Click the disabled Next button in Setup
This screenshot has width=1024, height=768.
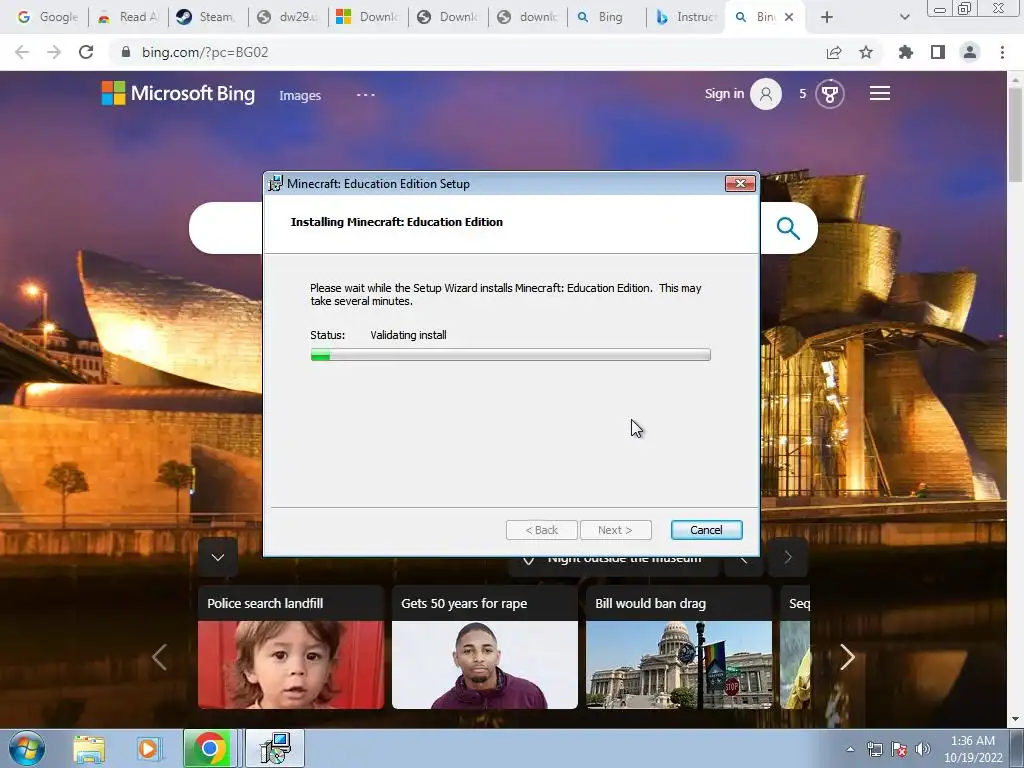(x=615, y=530)
